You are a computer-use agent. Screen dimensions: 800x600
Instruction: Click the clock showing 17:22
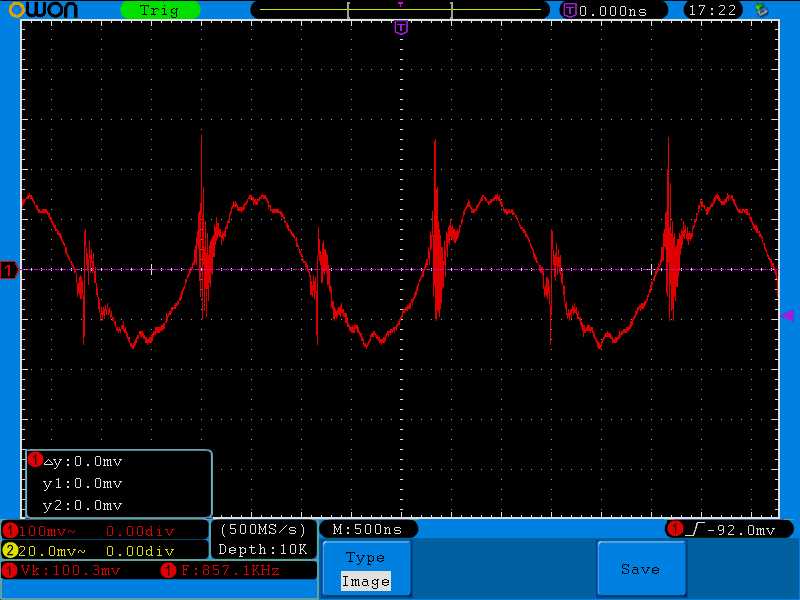(712, 10)
